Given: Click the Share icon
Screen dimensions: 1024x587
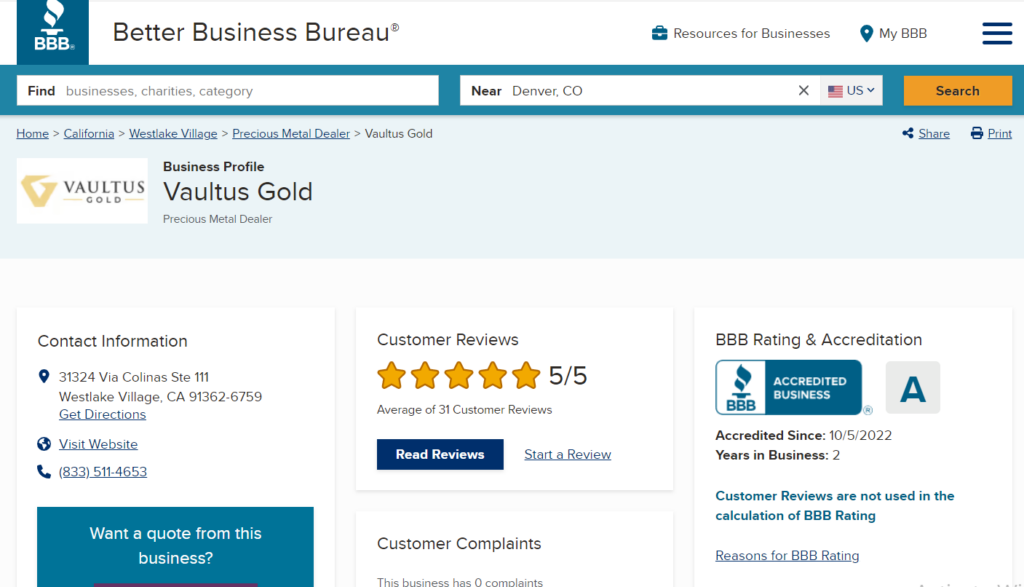Looking at the screenshot, I should (908, 133).
